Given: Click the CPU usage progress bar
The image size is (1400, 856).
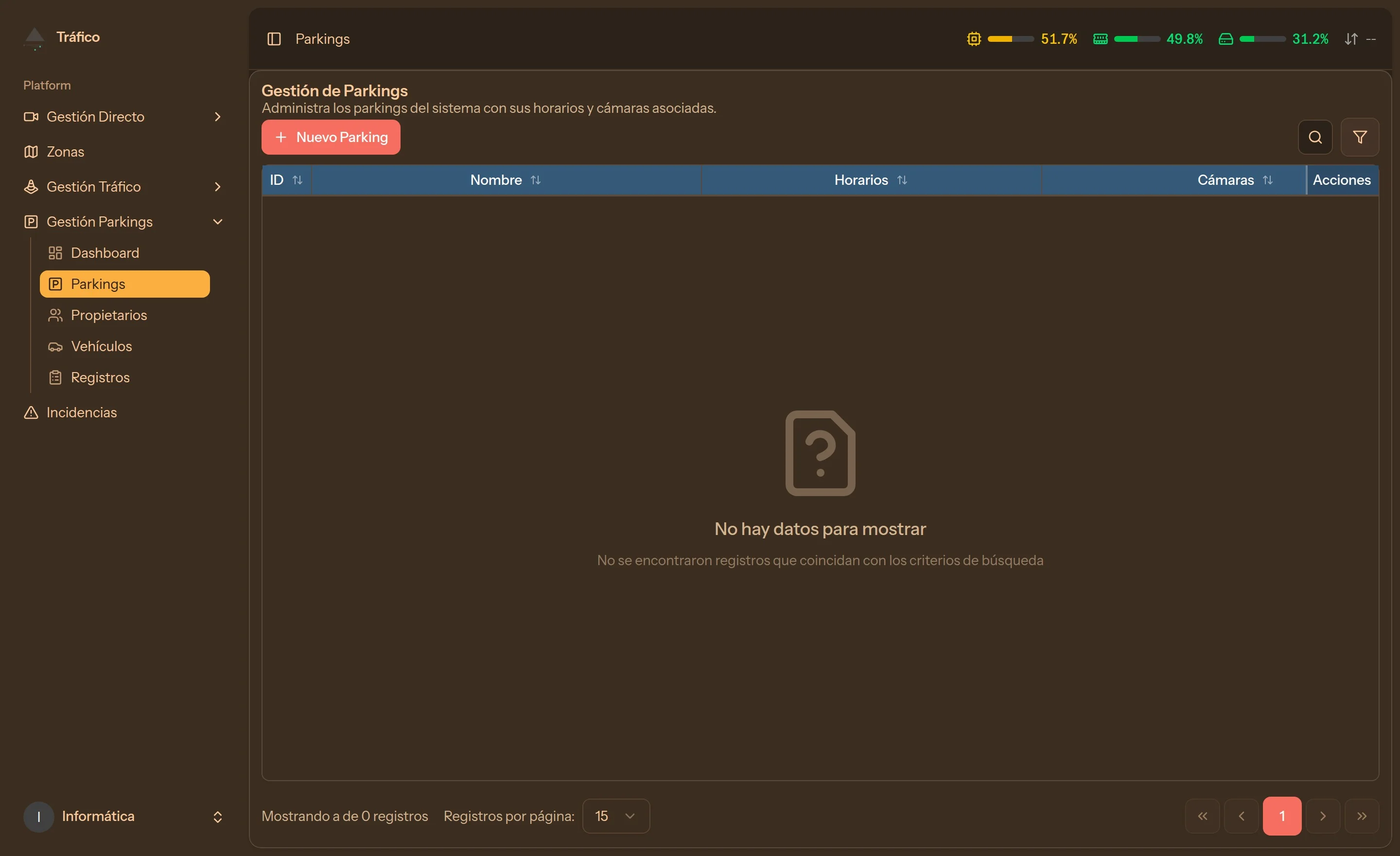Looking at the screenshot, I should click(1011, 38).
